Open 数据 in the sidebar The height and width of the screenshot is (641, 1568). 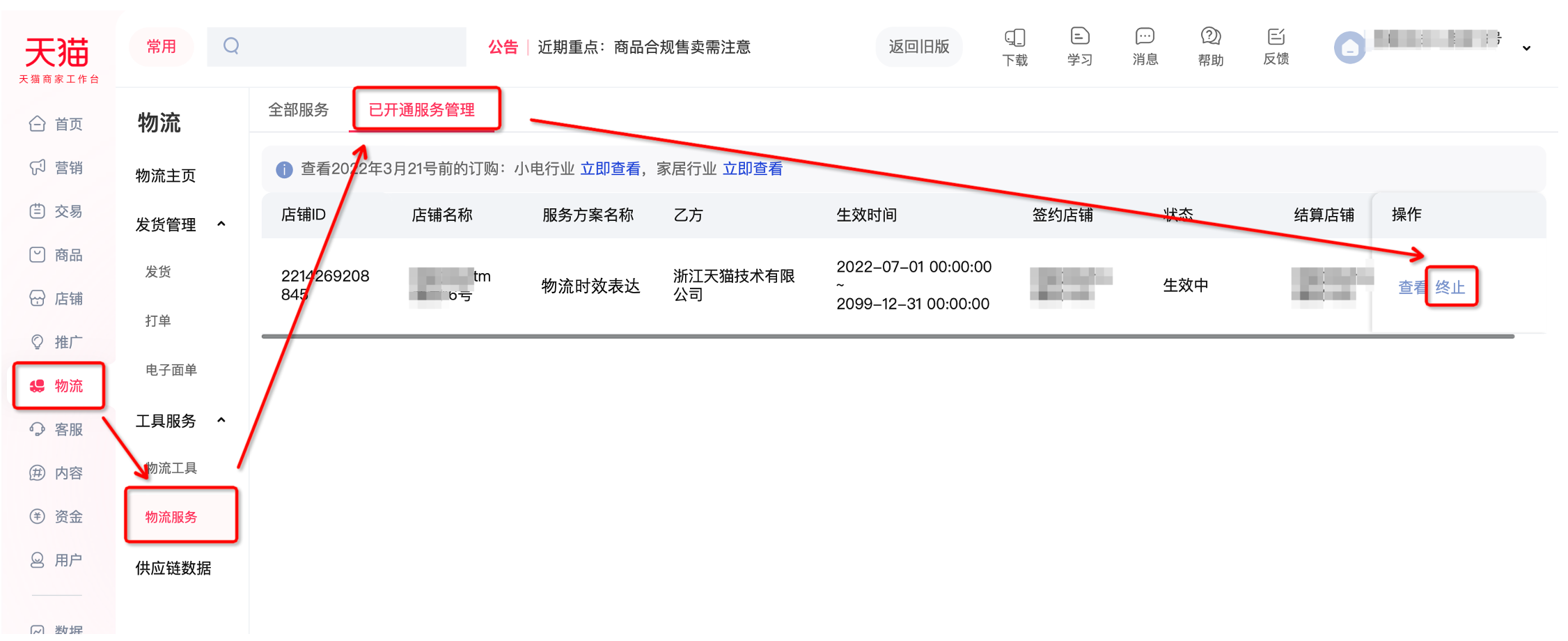pyautogui.click(x=56, y=629)
